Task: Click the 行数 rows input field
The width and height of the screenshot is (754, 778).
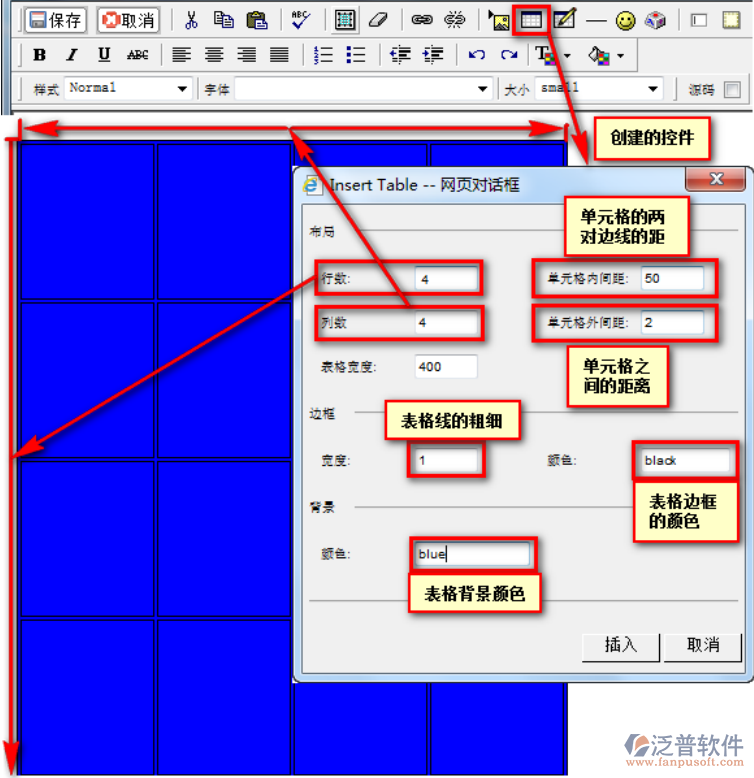Action: 446,279
